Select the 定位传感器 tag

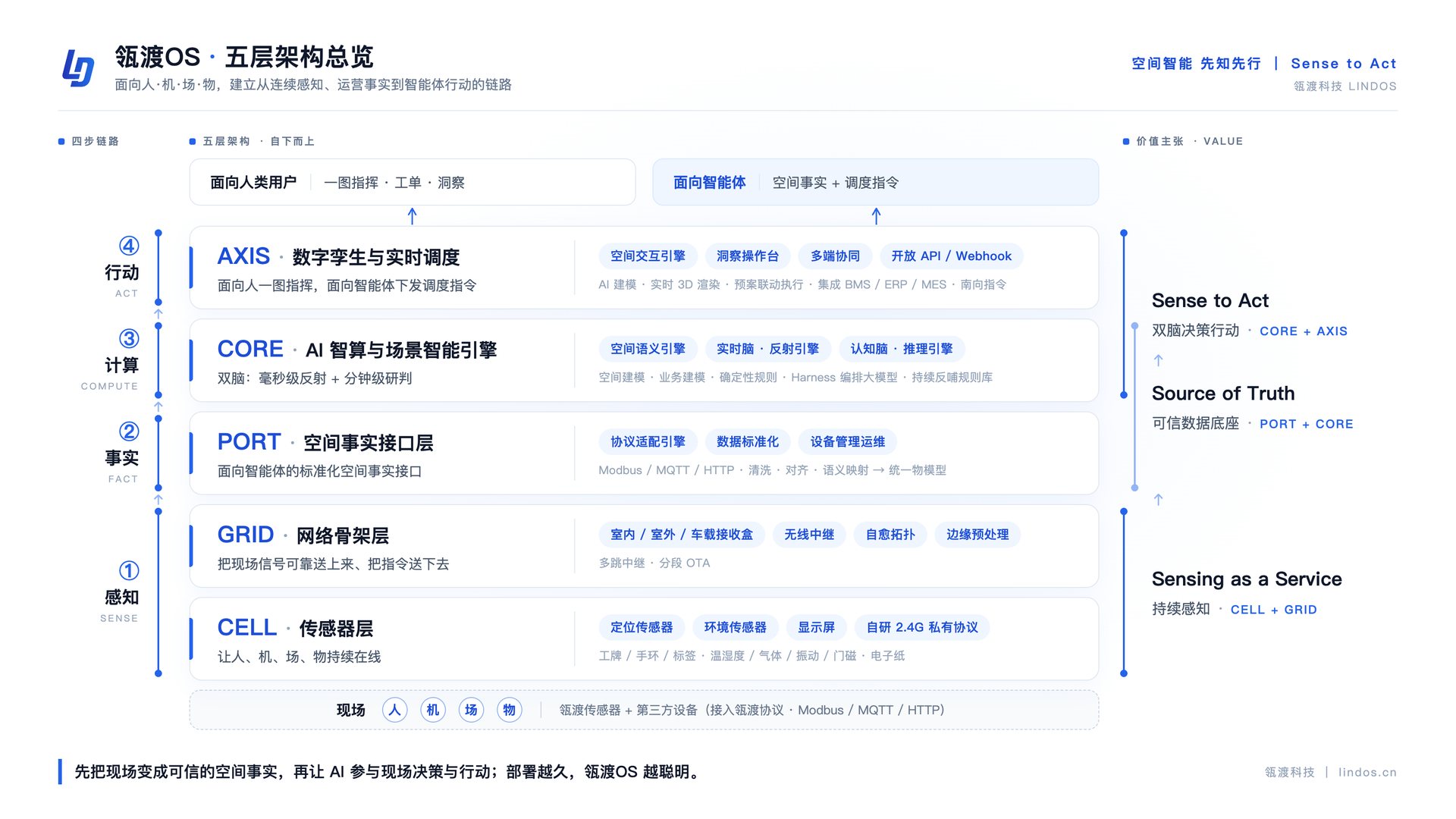pos(642,627)
